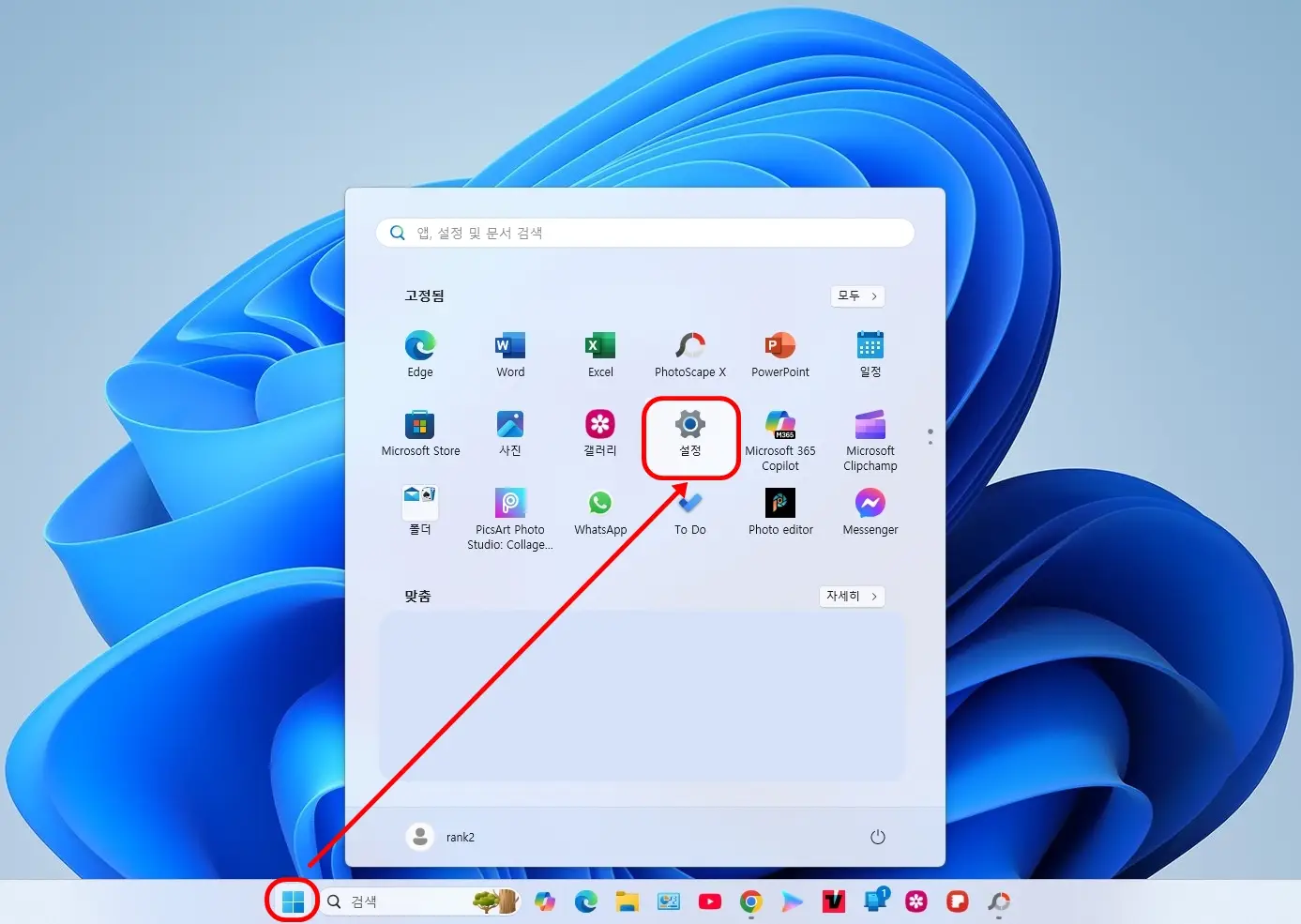Open Microsoft Store from pinned apps
Image resolution: width=1301 pixels, height=924 pixels.
point(420,433)
